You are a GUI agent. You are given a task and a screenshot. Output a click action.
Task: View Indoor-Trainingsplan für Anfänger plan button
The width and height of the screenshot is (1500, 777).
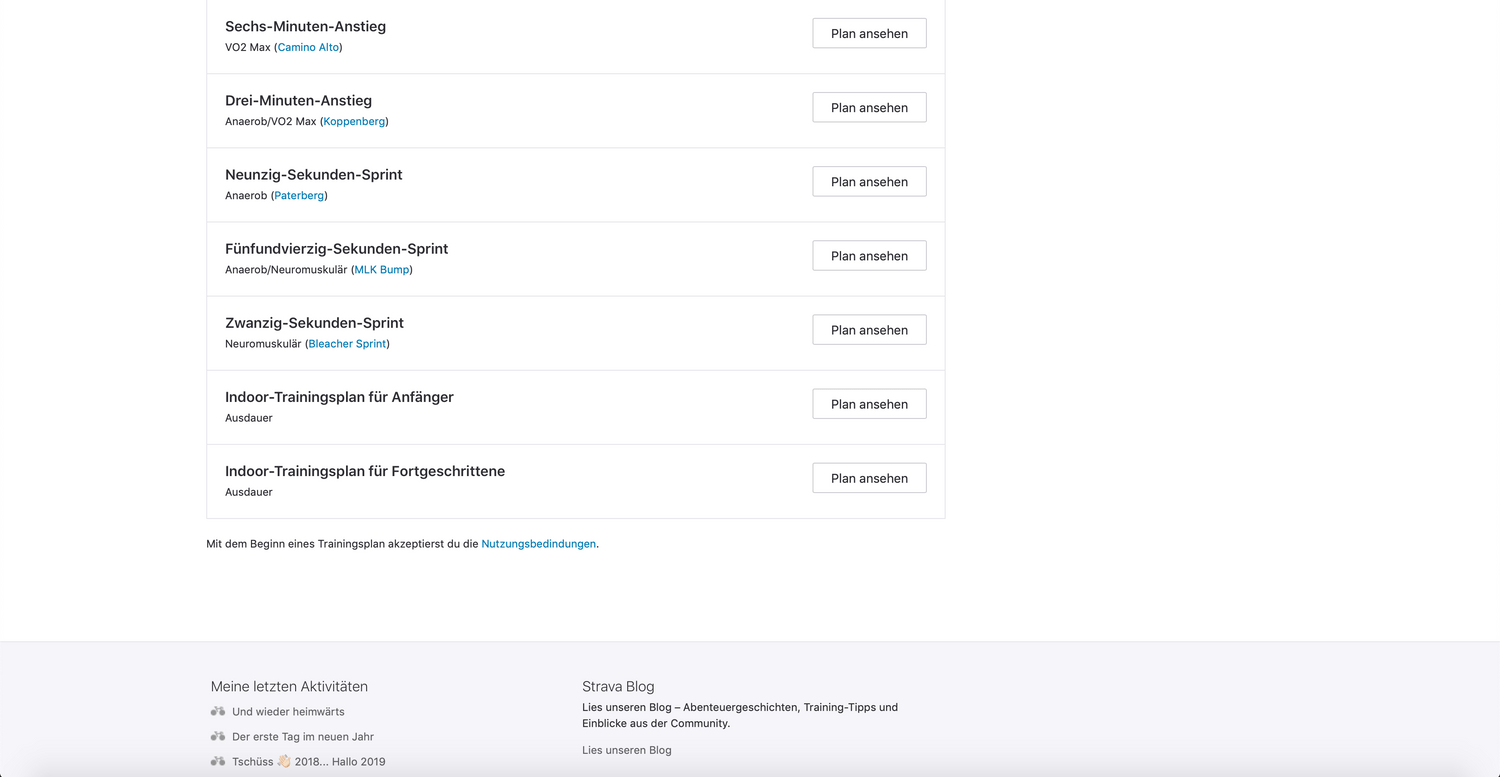(x=869, y=403)
